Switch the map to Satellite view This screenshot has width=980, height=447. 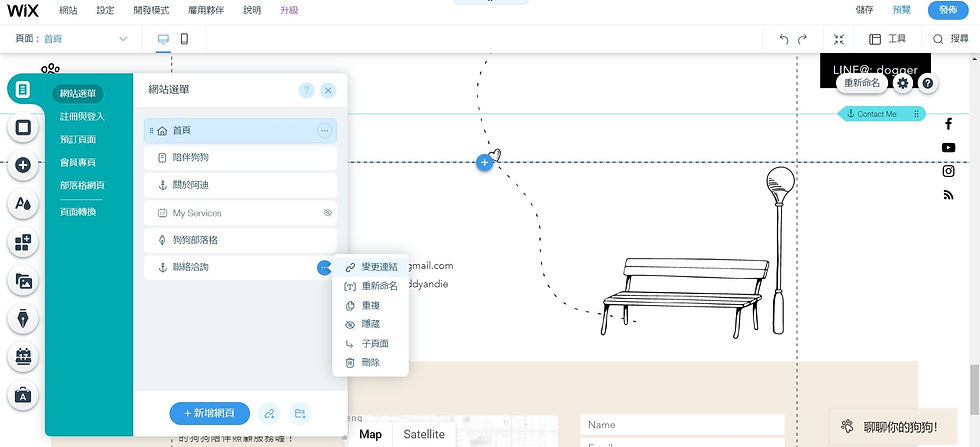pos(424,434)
